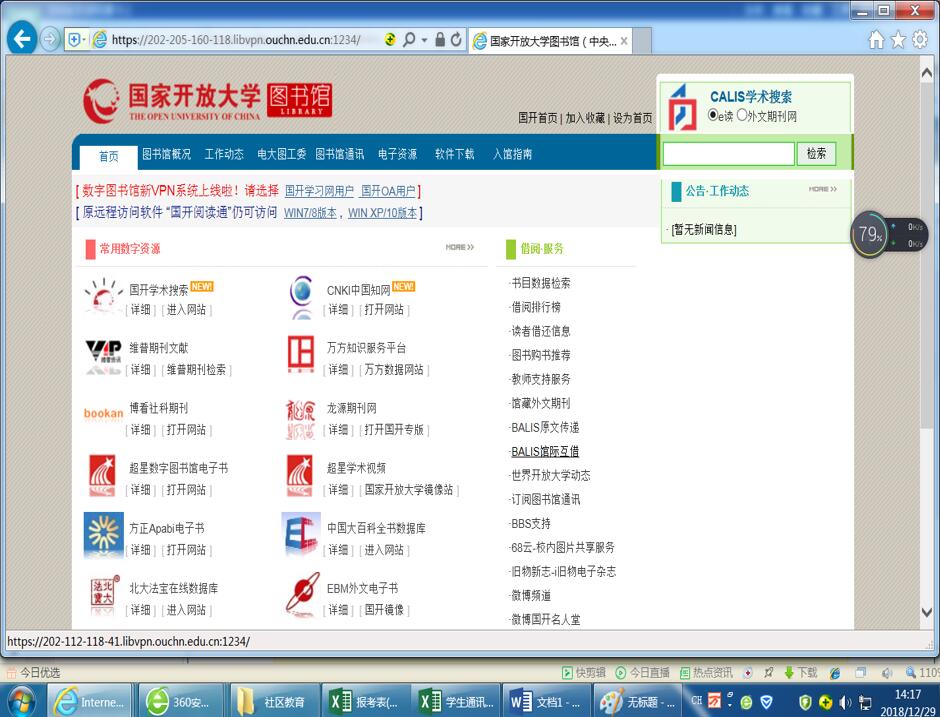Click the CNKI中国知网 globe logo
940x717 pixels.
302,296
